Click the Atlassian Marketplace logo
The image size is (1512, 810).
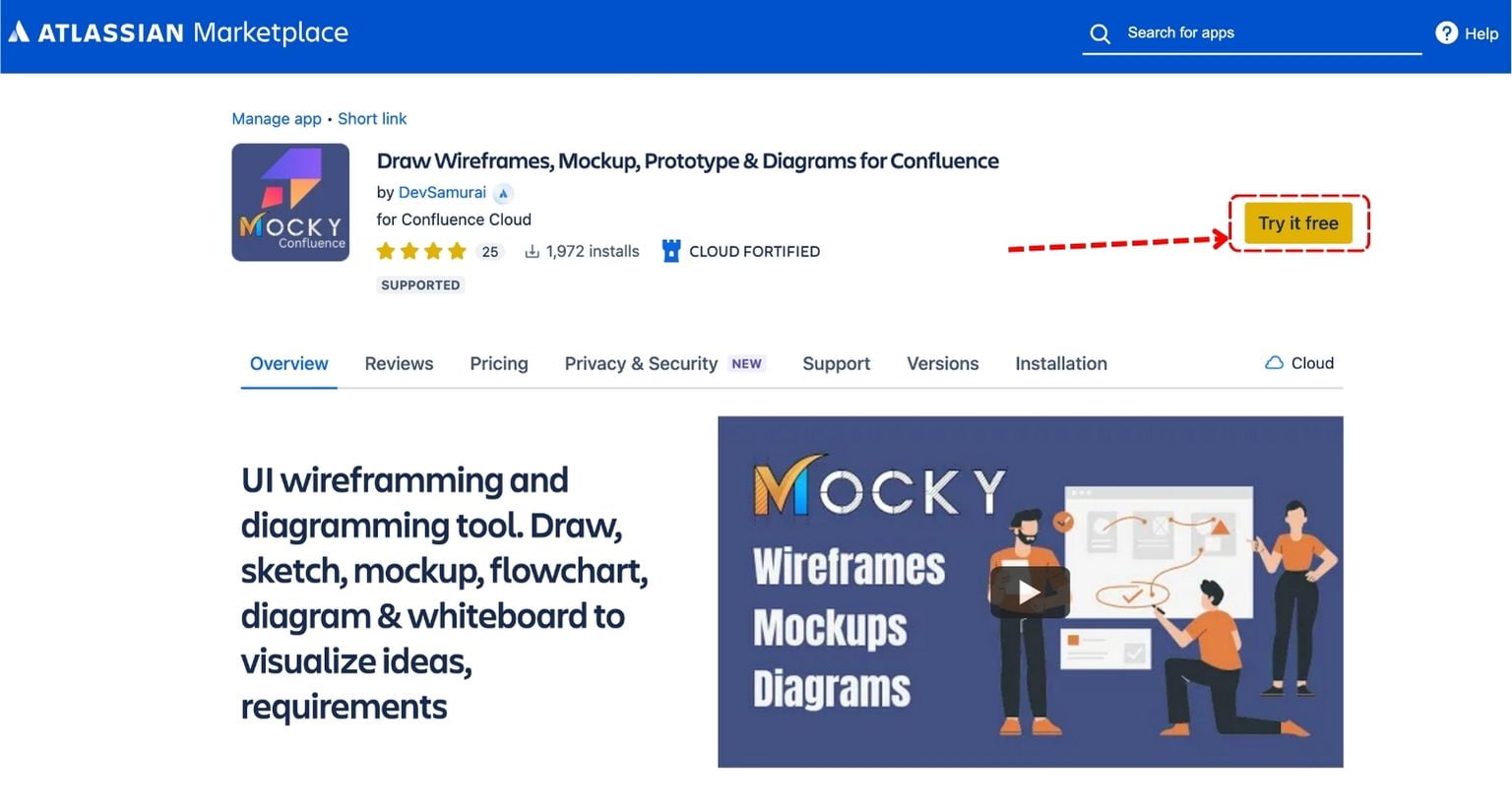click(177, 31)
